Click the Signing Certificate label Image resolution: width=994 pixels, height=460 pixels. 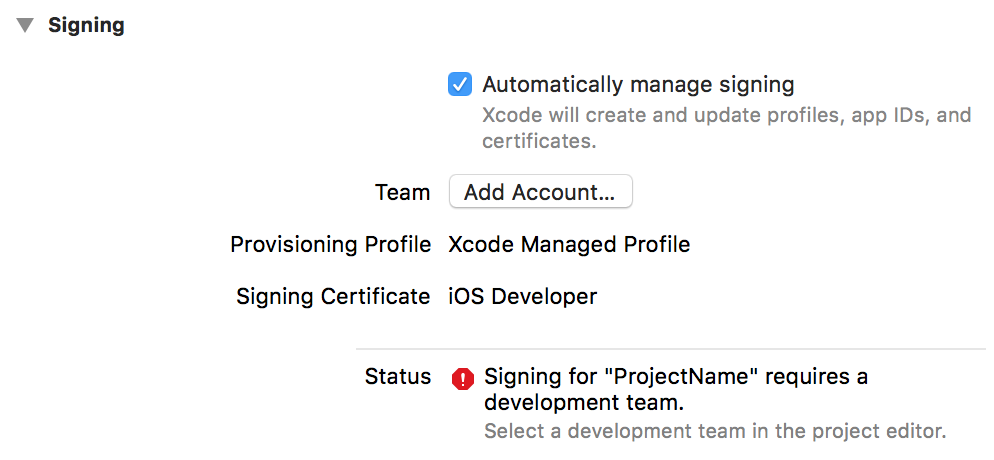(333, 297)
